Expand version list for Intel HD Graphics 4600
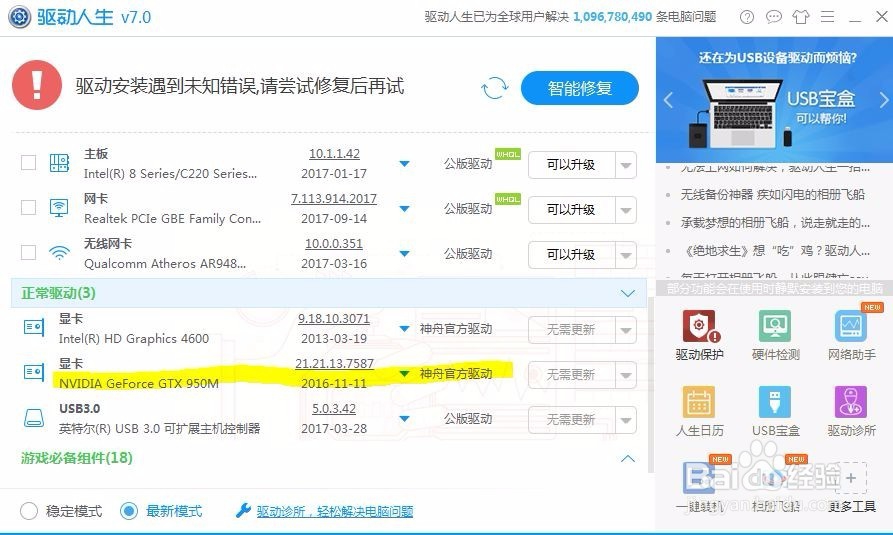The image size is (893, 535). tap(404, 329)
